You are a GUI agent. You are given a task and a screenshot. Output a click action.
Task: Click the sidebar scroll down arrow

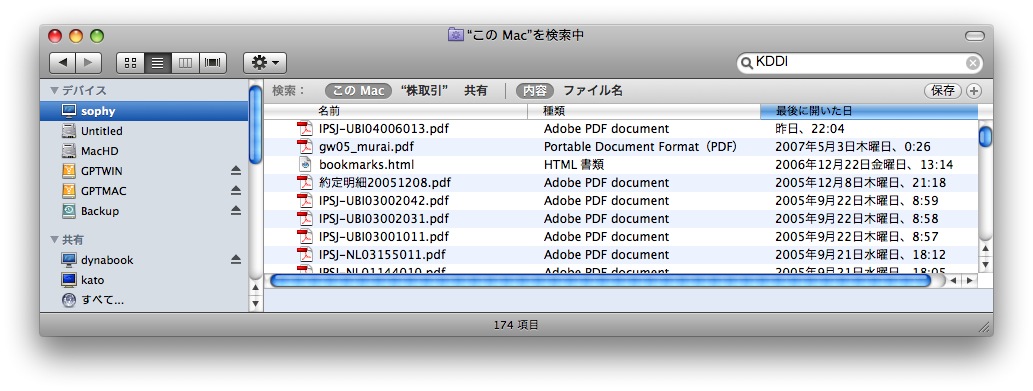pyautogui.click(x=256, y=303)
